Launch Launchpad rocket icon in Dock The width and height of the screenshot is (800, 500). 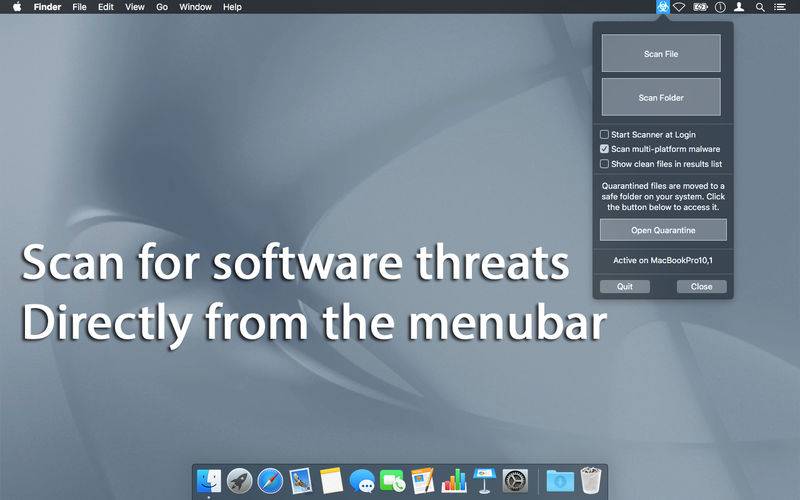coord(239,481)
